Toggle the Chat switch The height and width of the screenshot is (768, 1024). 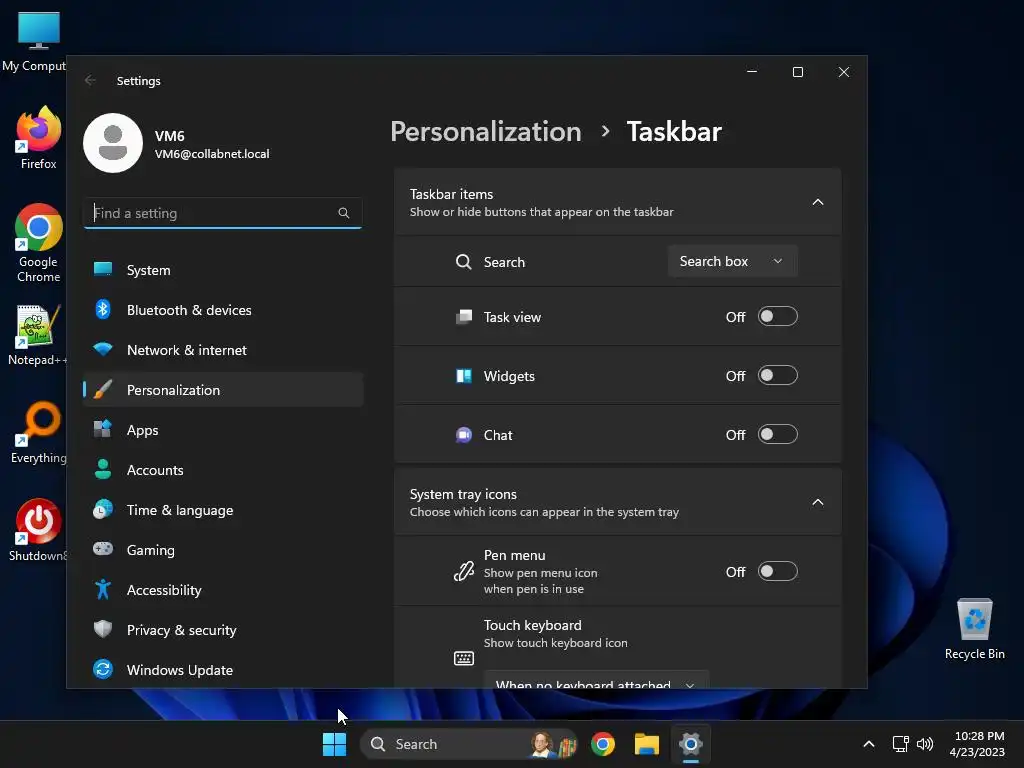pyautogui.click(x=777, y=434)
